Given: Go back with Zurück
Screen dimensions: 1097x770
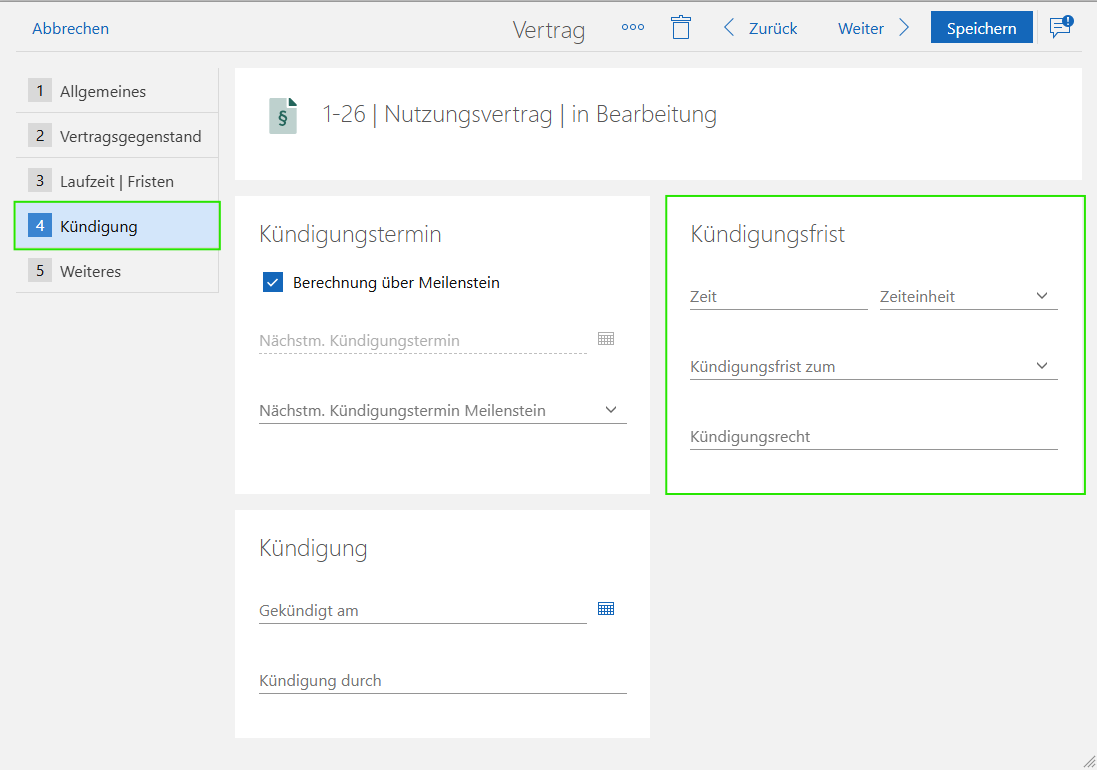Looking at the screenshot, I should pos(773,29).
